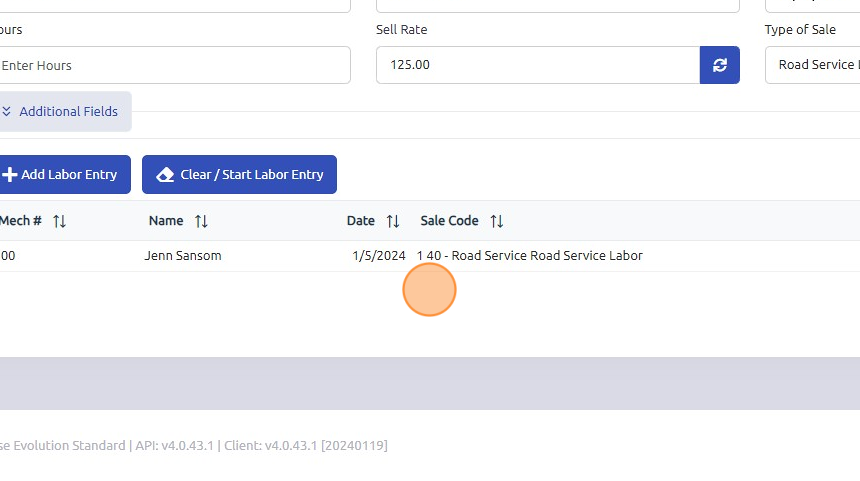
Task: Click the refresh icon beside Sell Rate
Action: 720,65
